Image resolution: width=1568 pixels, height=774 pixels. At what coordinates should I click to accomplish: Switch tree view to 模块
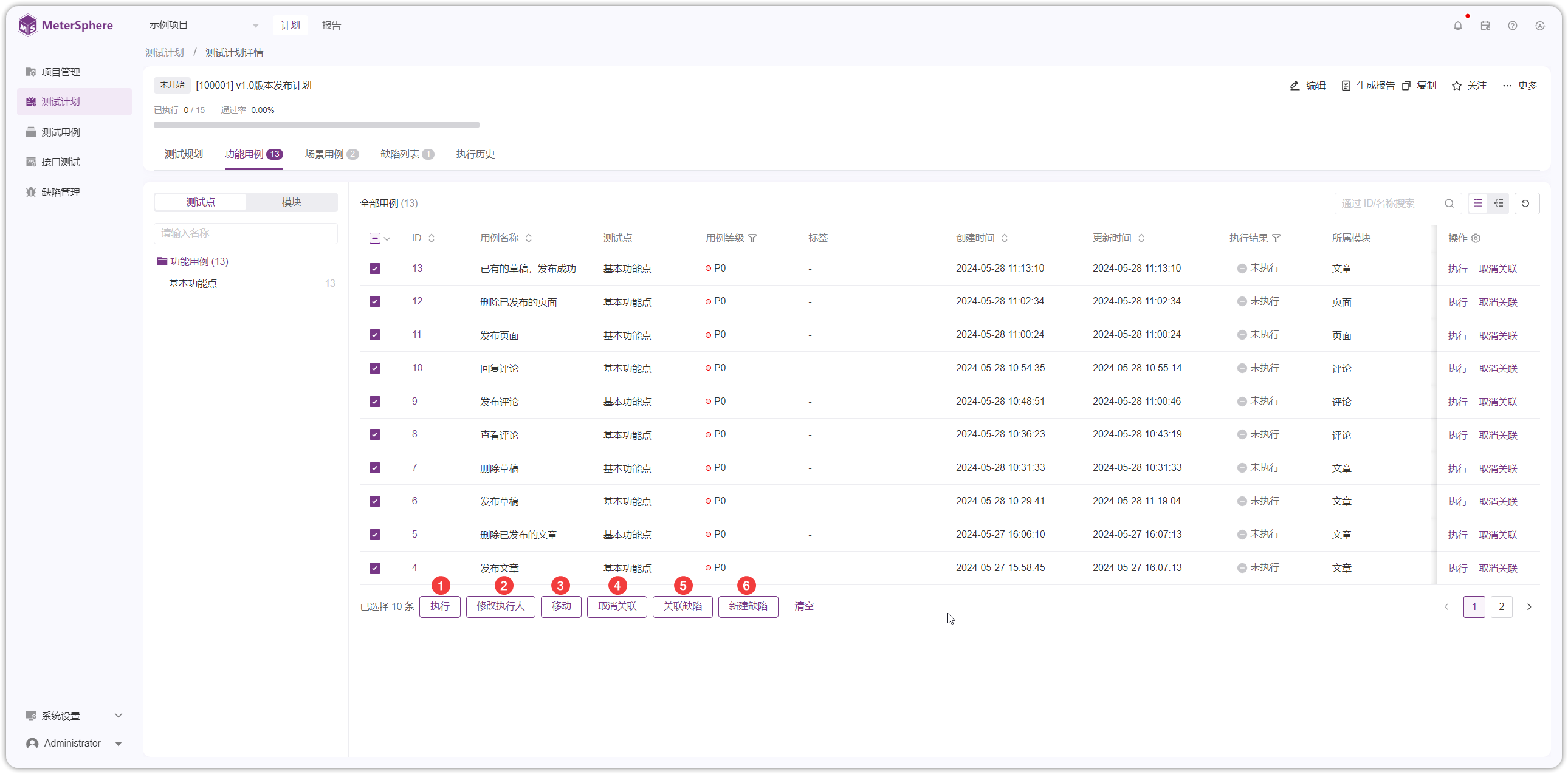pyautogui.click(x=292, y=202)
